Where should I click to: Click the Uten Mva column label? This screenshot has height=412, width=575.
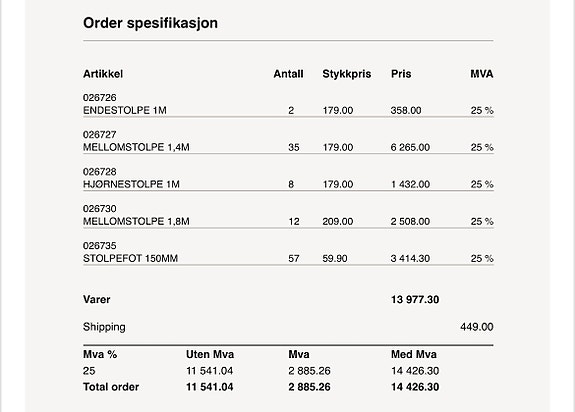click(210, 354)
